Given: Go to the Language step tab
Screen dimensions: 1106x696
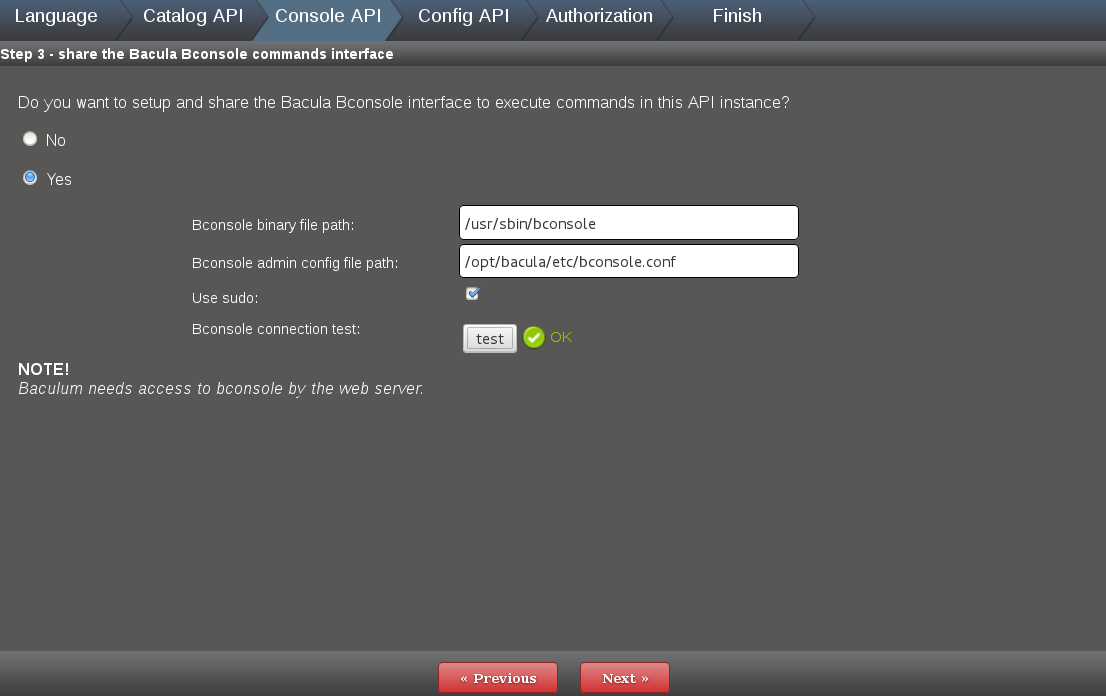Looking at the screenshot, I should tap(56, 16).
